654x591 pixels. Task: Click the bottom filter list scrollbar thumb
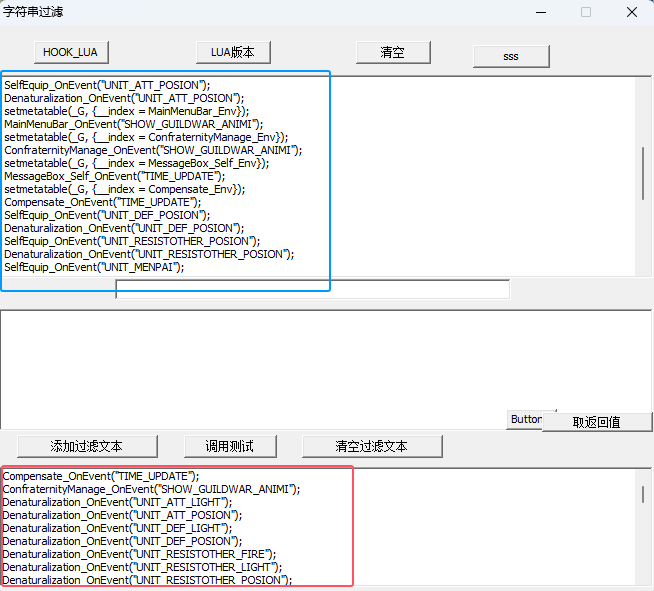pos(643,494)
